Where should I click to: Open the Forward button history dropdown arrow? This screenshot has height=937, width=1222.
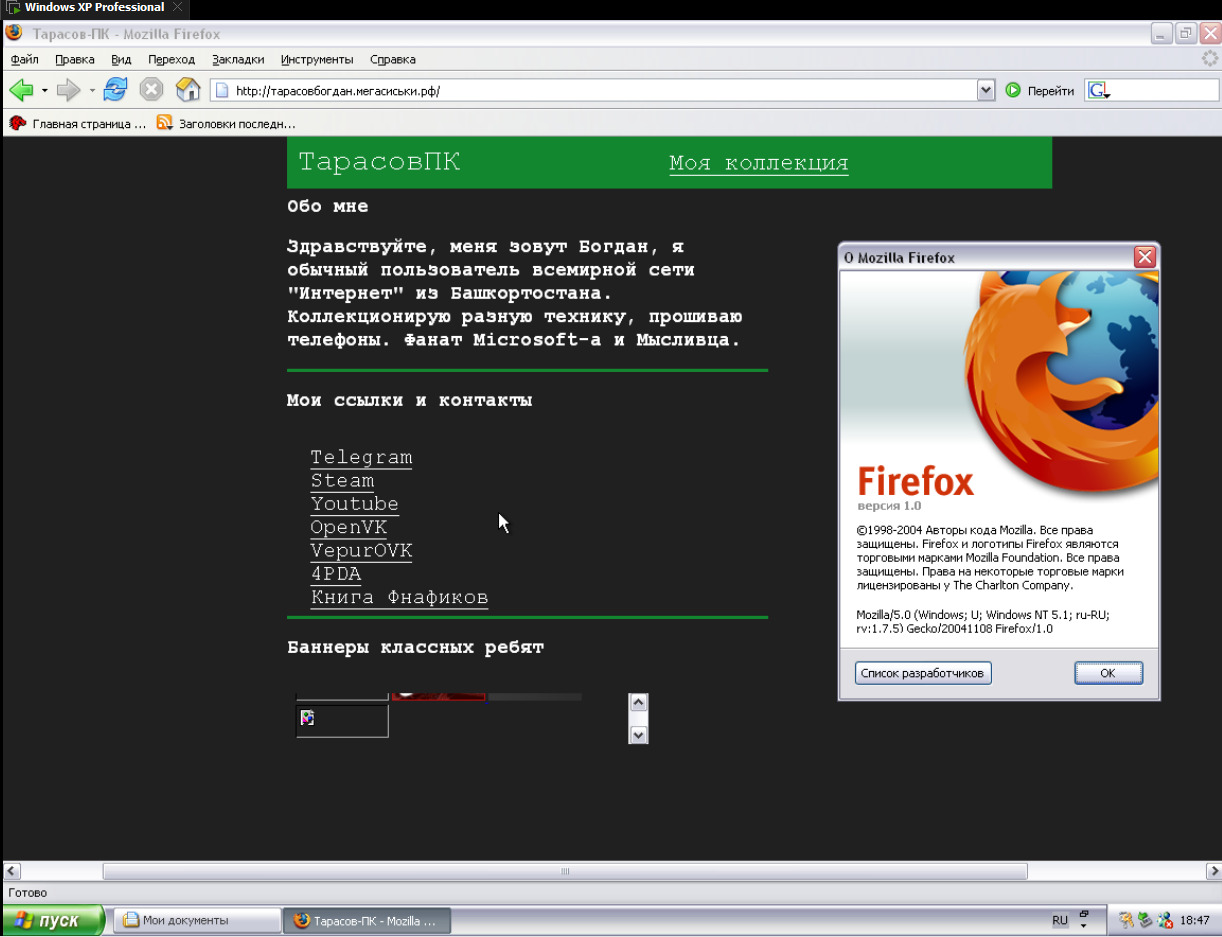[x=92, y=91]
